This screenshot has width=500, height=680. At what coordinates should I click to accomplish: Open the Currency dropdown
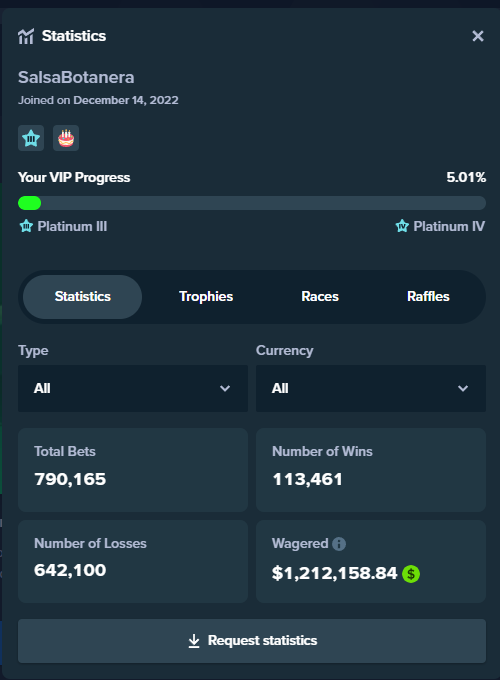371,388
